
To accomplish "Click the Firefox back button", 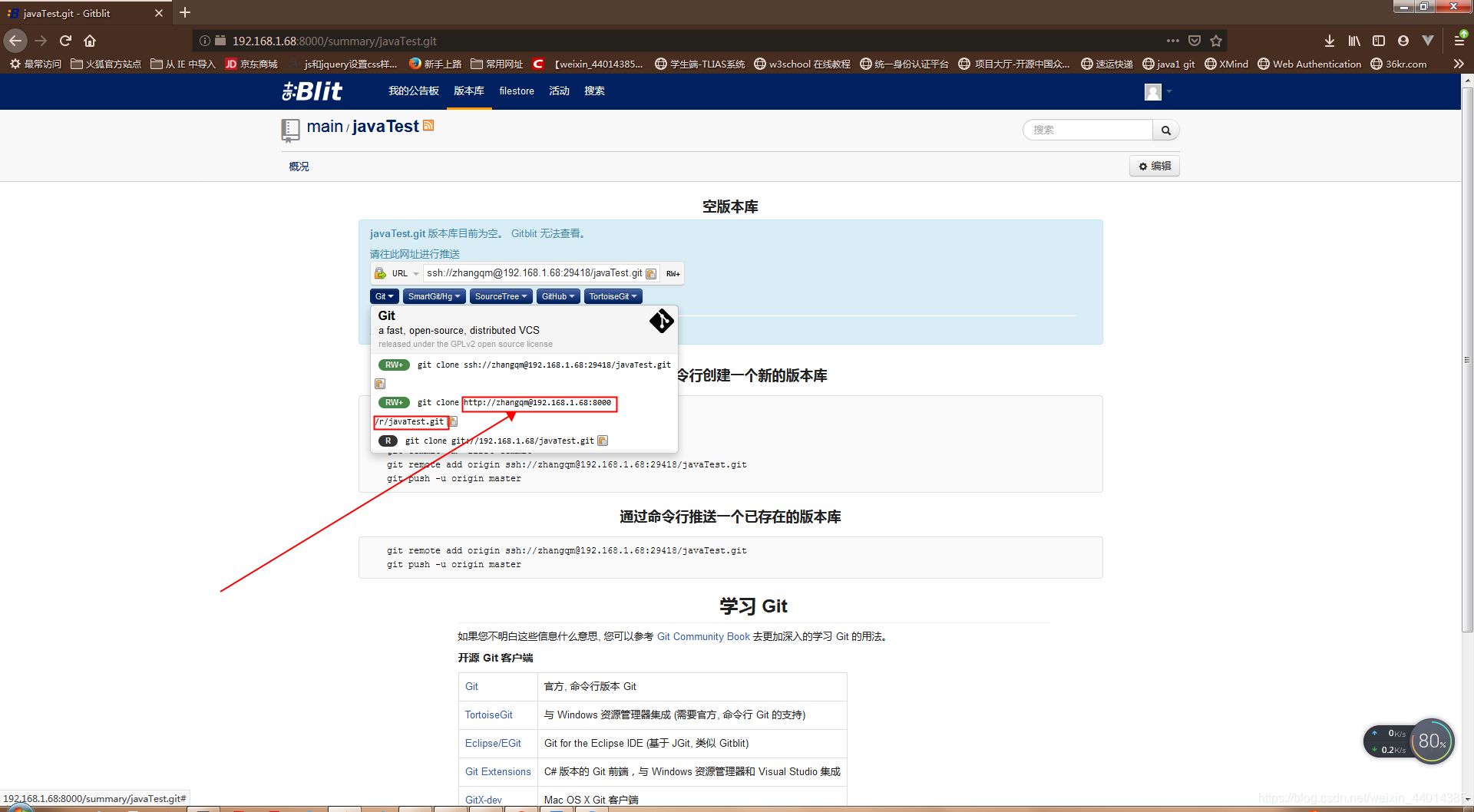I will [x=15, y=41].
